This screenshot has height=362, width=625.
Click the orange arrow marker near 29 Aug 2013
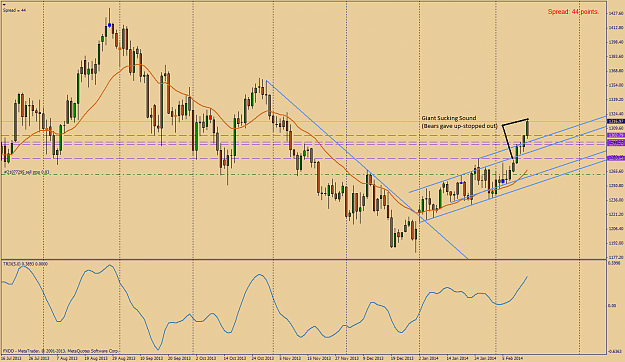tap(120, 48)
